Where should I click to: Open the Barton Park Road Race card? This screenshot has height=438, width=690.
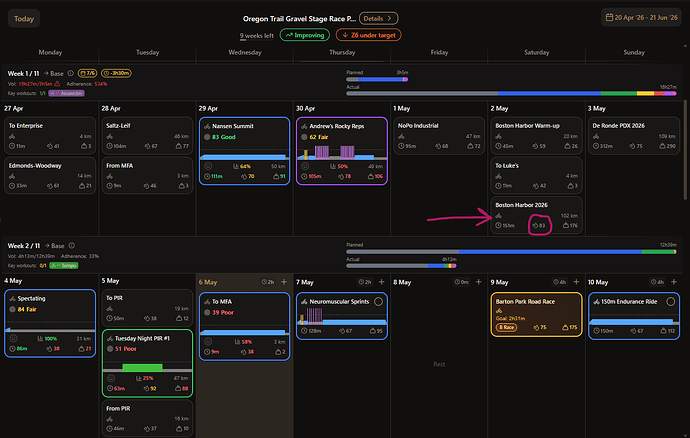click(536, 315)
